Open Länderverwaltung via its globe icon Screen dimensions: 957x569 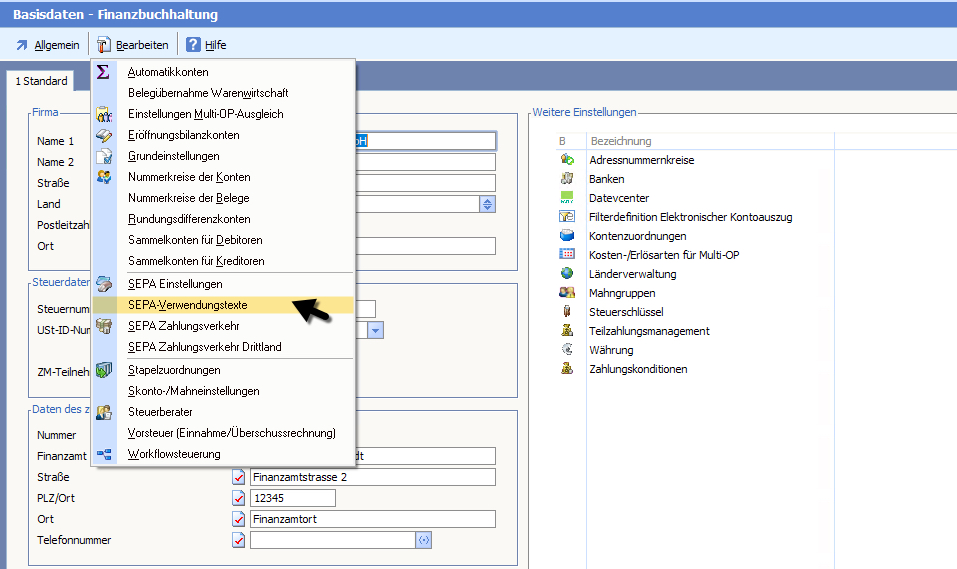click(x=567, y=274)
